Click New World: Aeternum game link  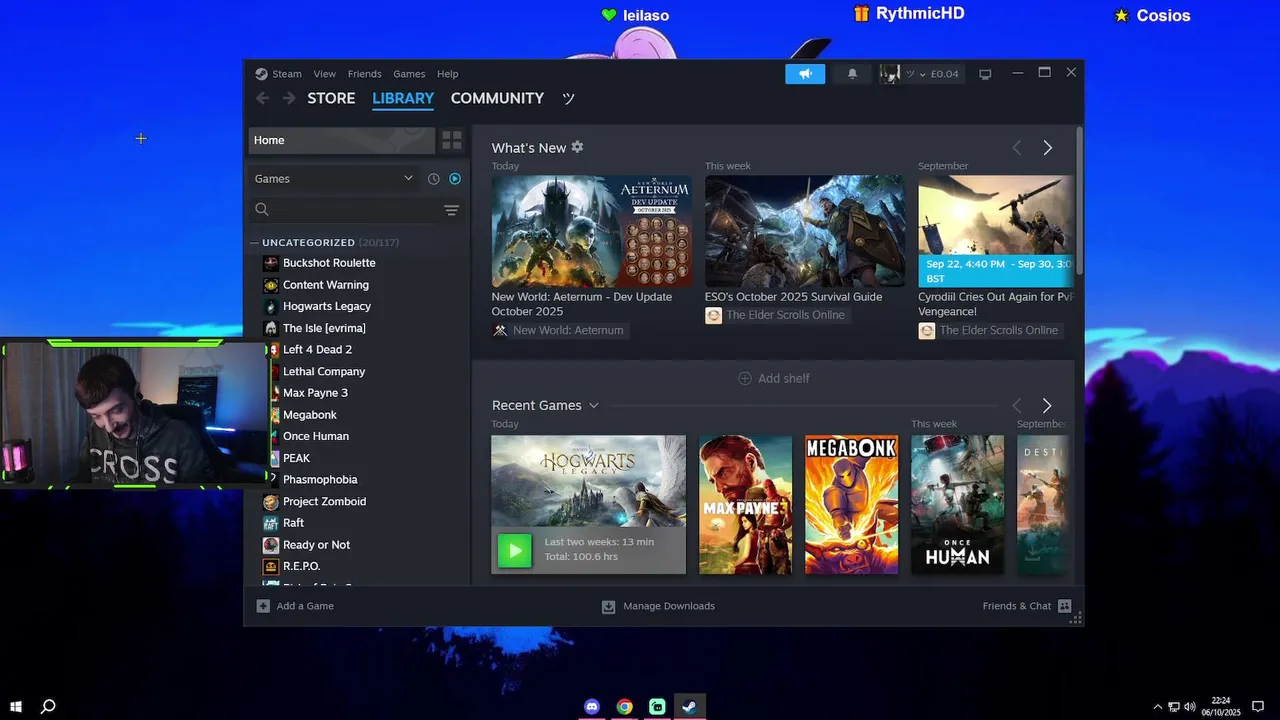[x=558, y=330]
